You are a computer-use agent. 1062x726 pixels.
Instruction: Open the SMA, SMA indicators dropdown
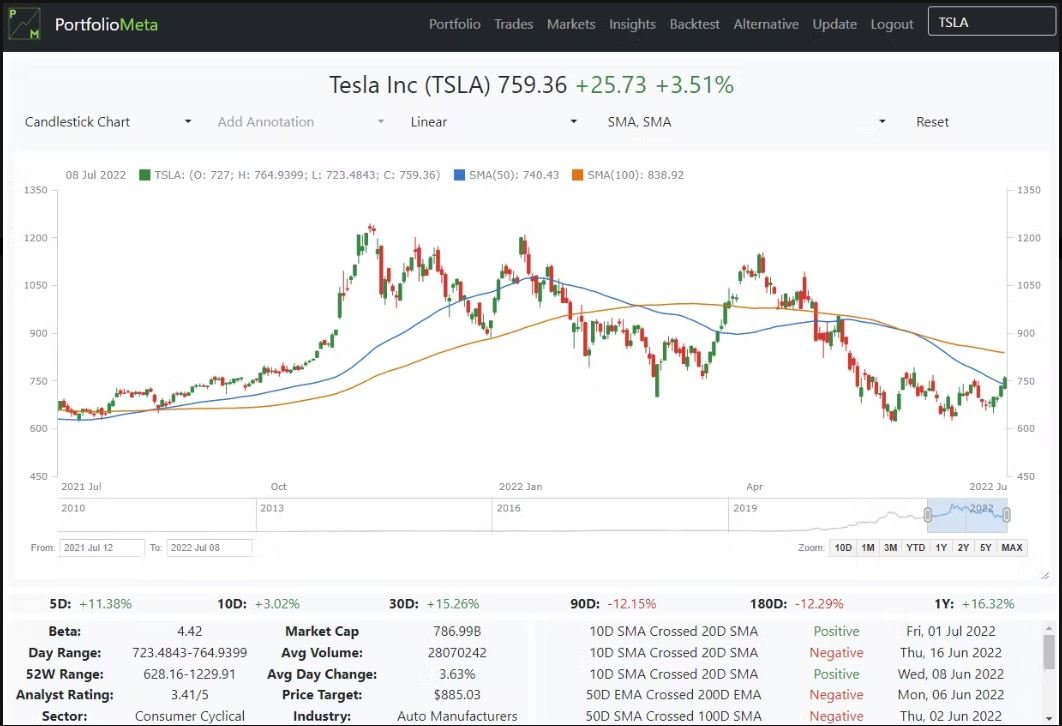coord(746,122)
